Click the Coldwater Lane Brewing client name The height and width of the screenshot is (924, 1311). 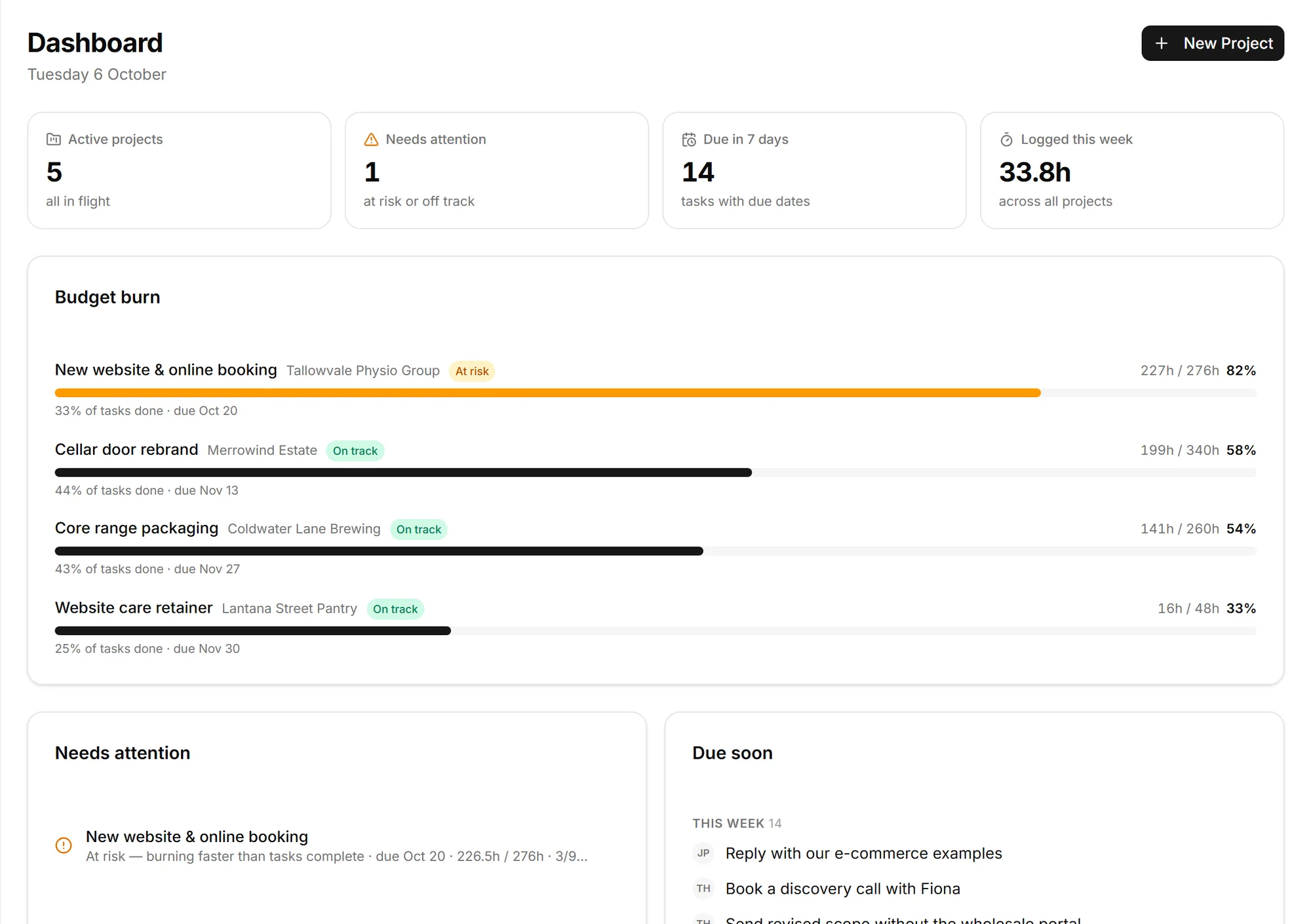pos(304,529)
